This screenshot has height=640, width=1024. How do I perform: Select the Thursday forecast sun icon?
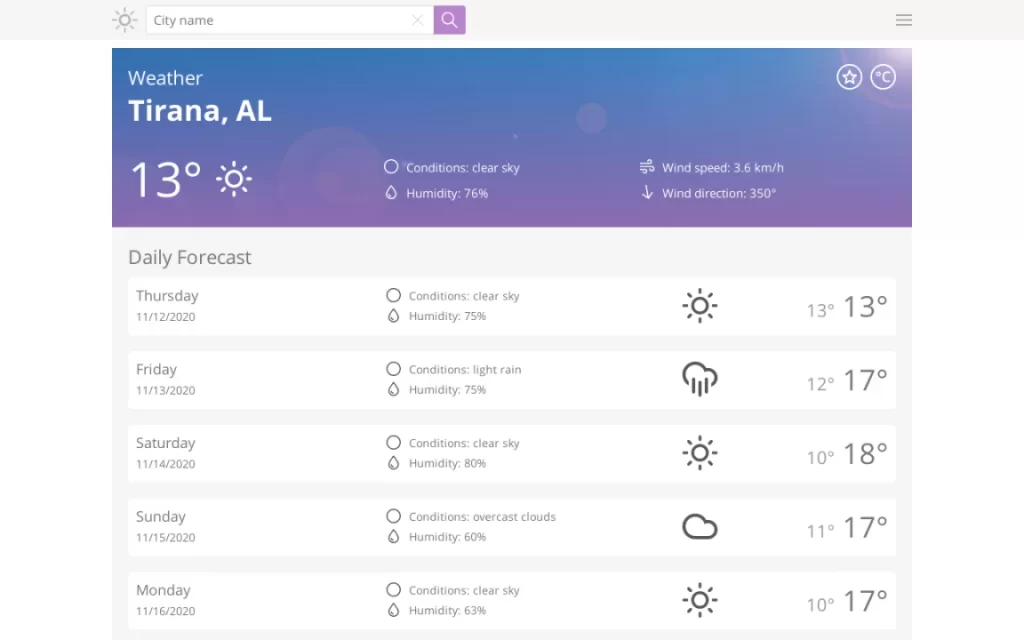(699, 306)
